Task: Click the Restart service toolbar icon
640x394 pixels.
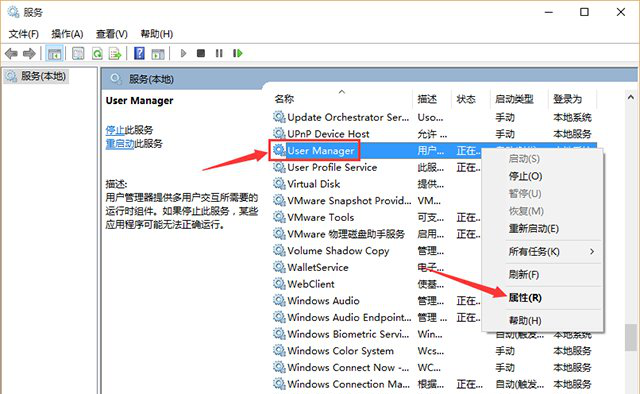Action: click(238, 53)
